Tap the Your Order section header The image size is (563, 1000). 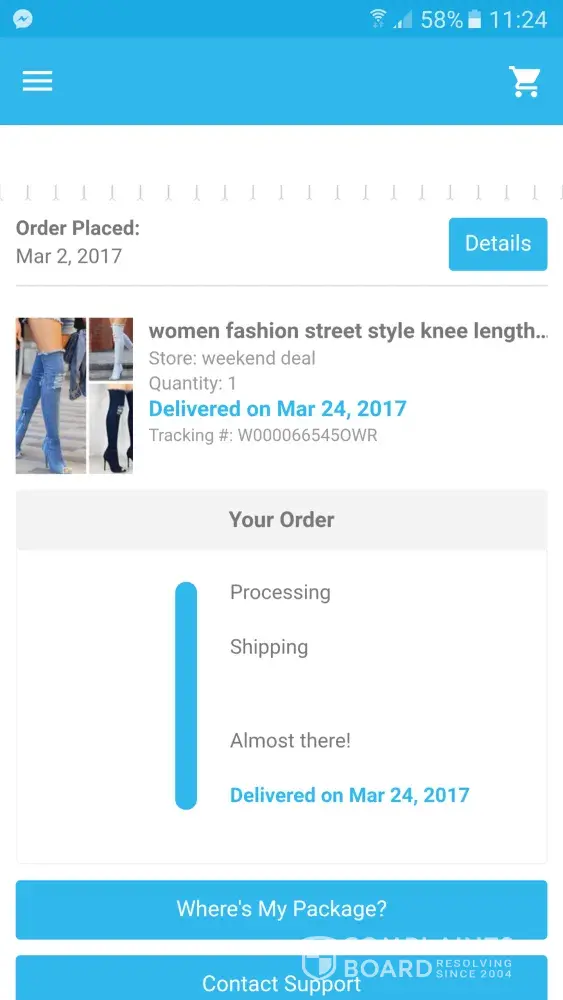[x=281, y=520]
